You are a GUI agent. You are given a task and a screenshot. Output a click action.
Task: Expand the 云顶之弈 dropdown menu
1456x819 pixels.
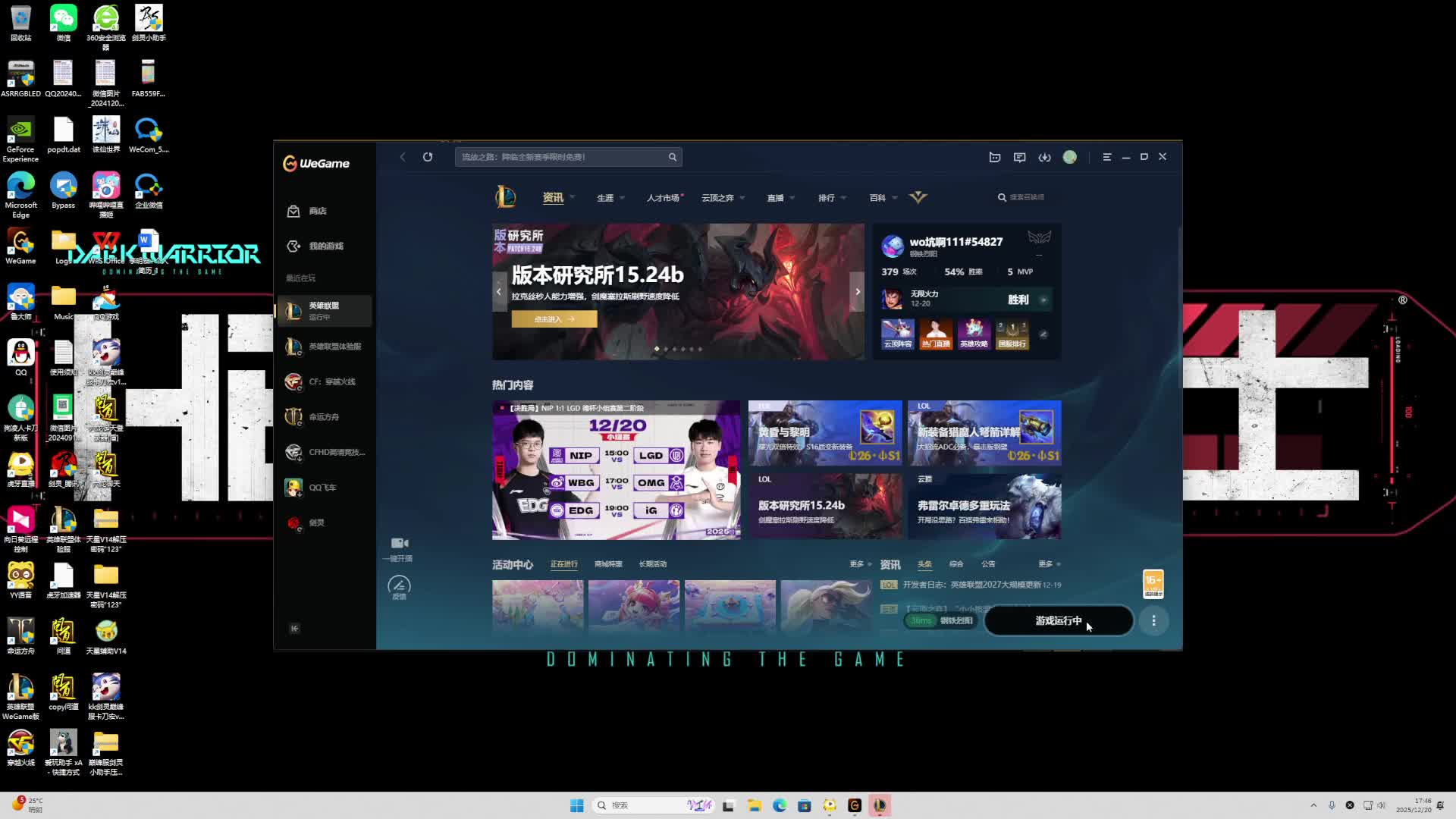click(723, 198)
